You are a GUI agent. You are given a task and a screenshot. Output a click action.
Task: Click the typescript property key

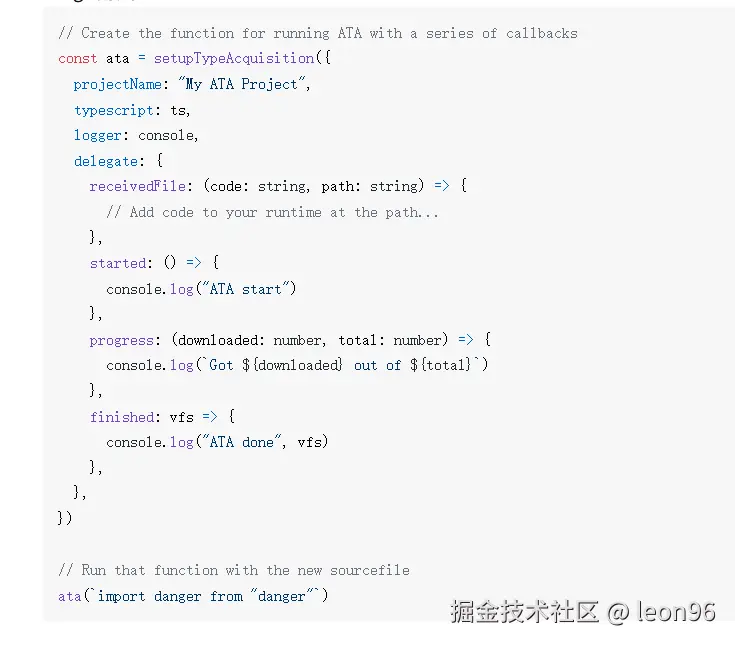point(114,110)
